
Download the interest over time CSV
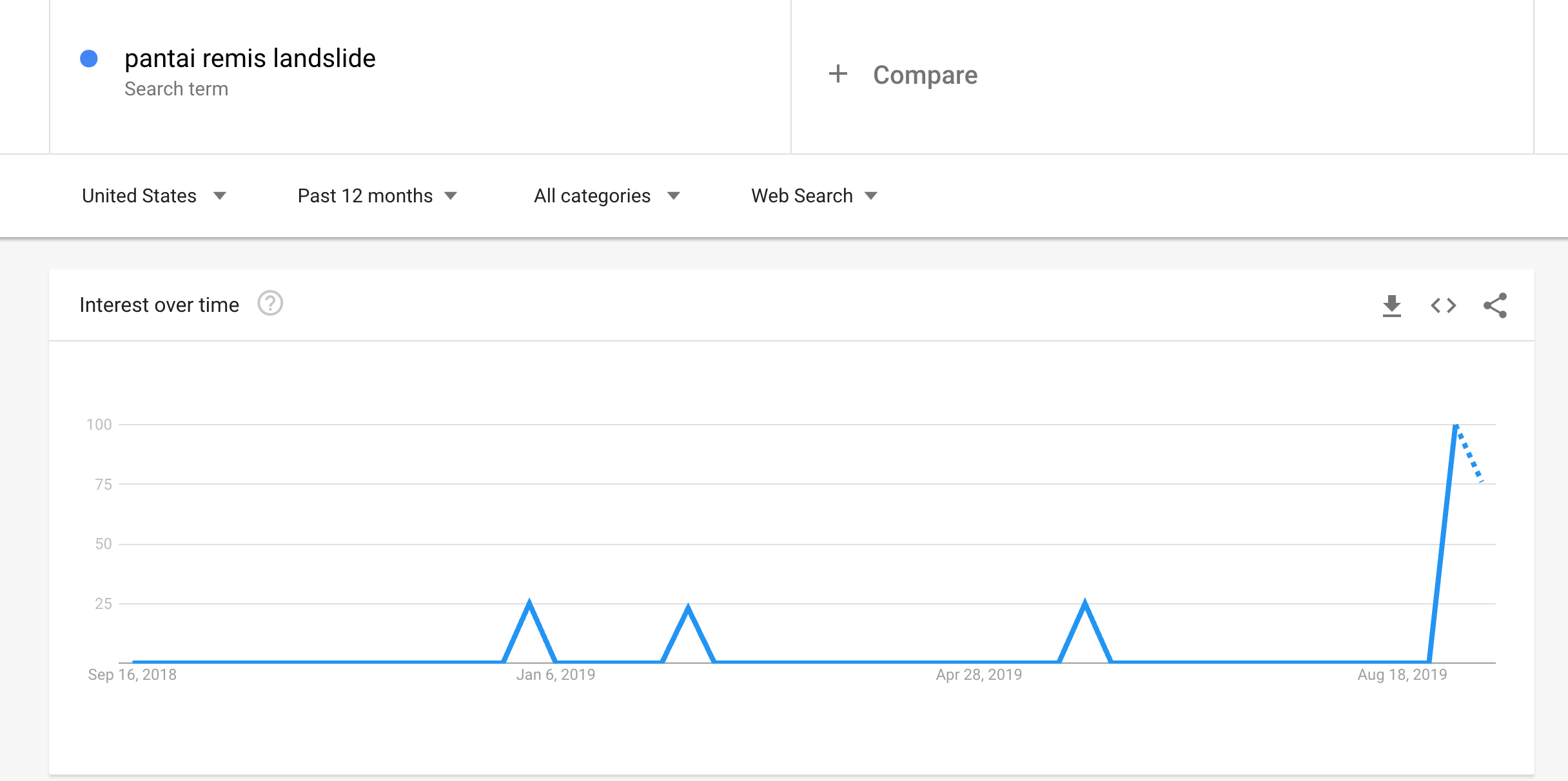[x=1392, y=305]
